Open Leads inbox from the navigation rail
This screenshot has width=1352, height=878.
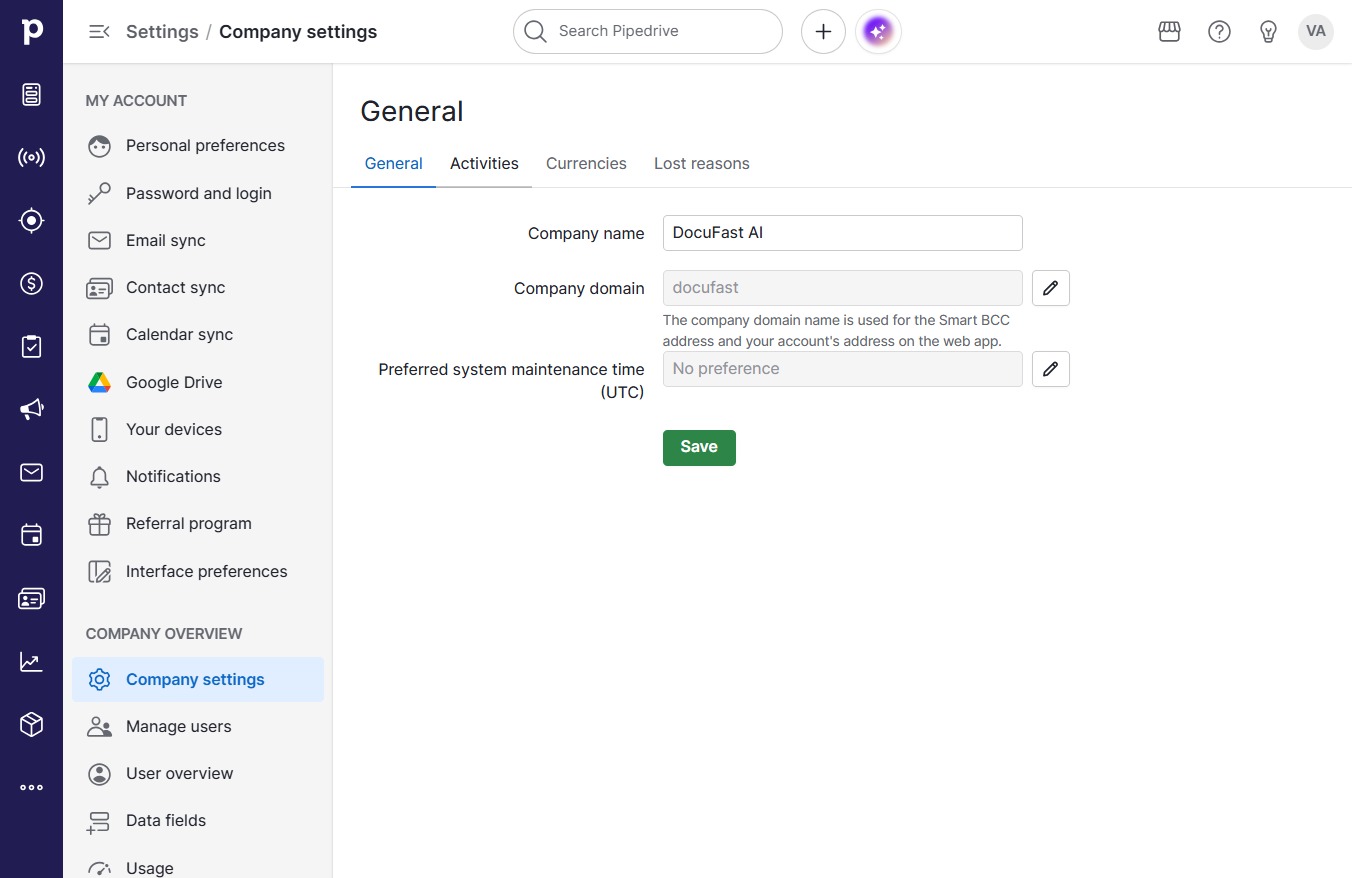tap(32, 95)
